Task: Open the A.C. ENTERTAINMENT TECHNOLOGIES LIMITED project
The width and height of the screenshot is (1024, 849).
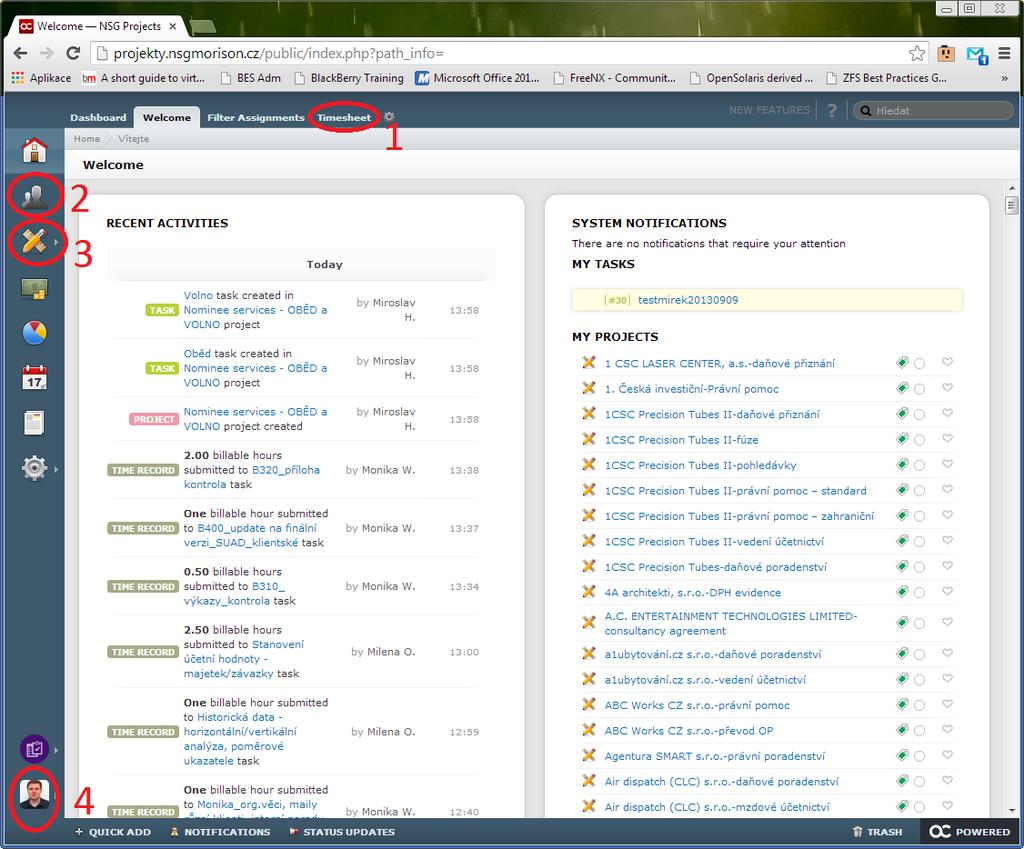Action: point(730,623)
